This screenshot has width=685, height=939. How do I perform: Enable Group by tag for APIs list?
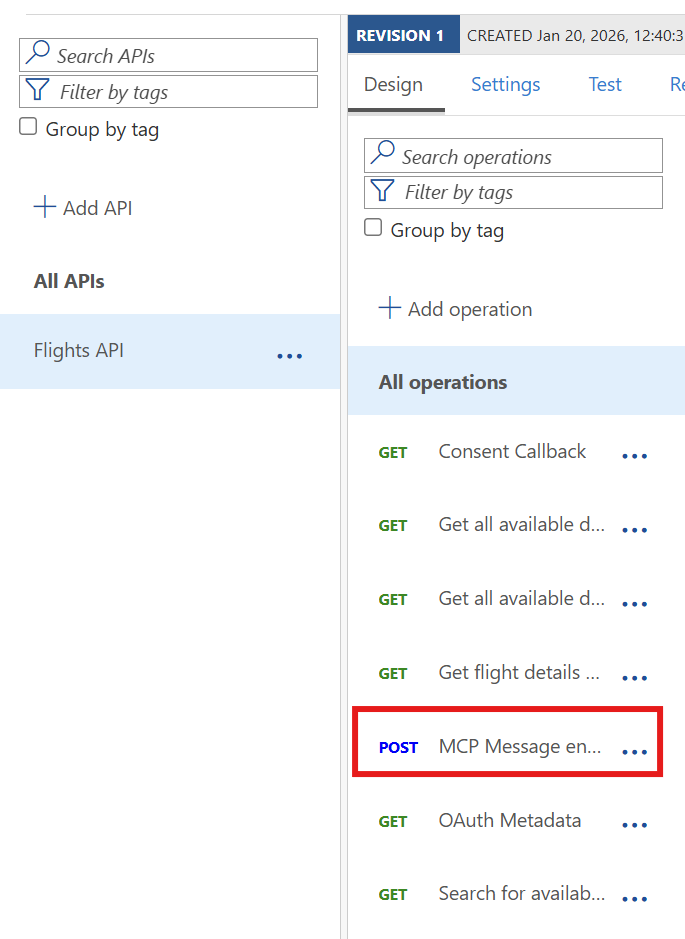click(29, 128)
